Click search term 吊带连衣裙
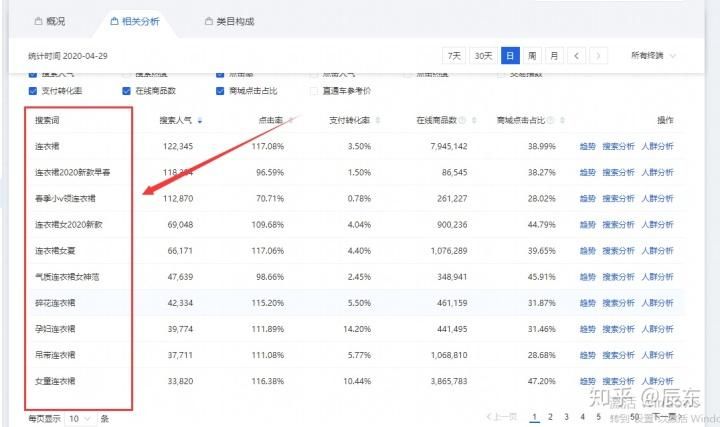 (x=55, y=355)
